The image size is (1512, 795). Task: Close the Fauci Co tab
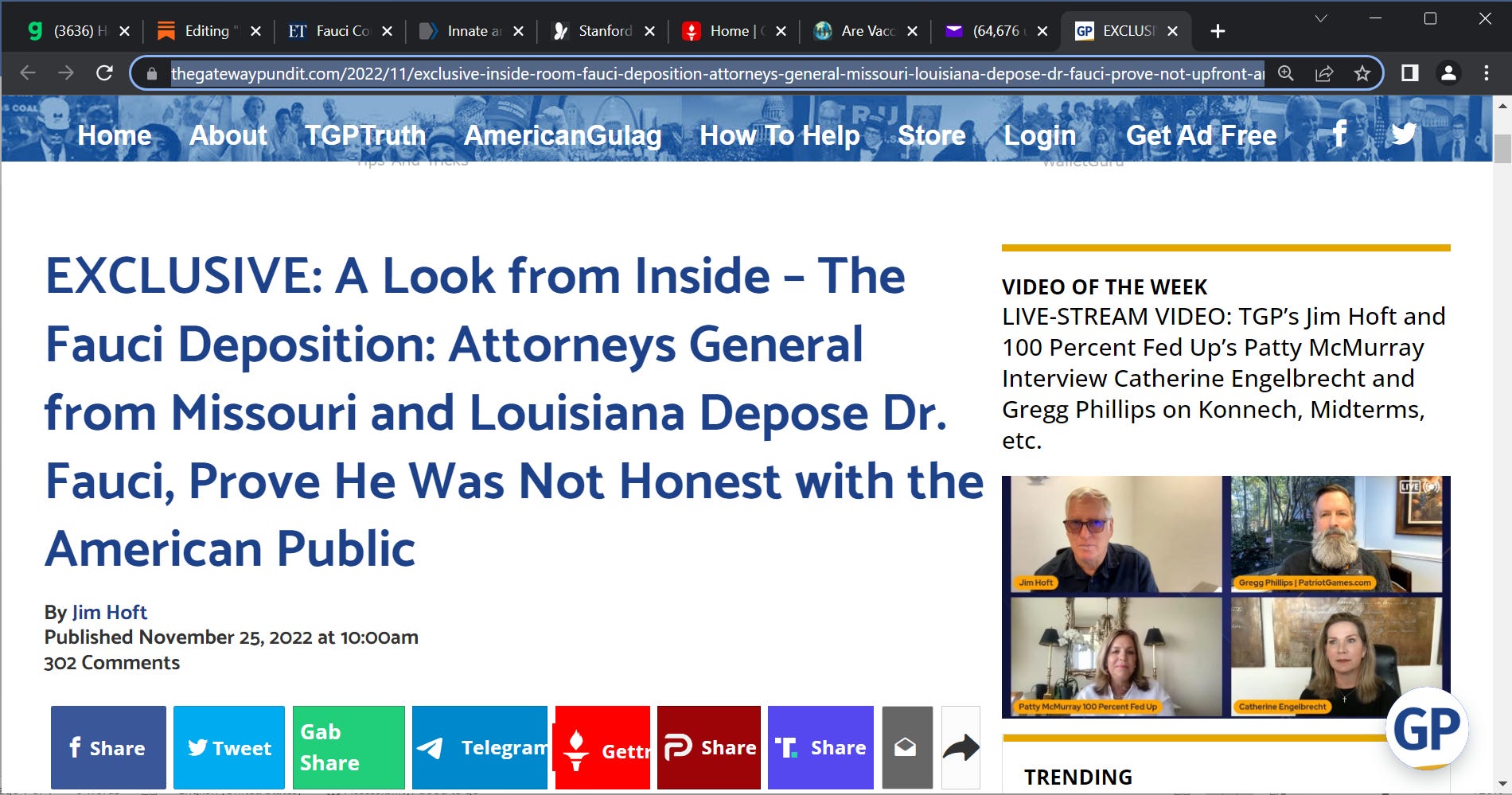point(387,31)
